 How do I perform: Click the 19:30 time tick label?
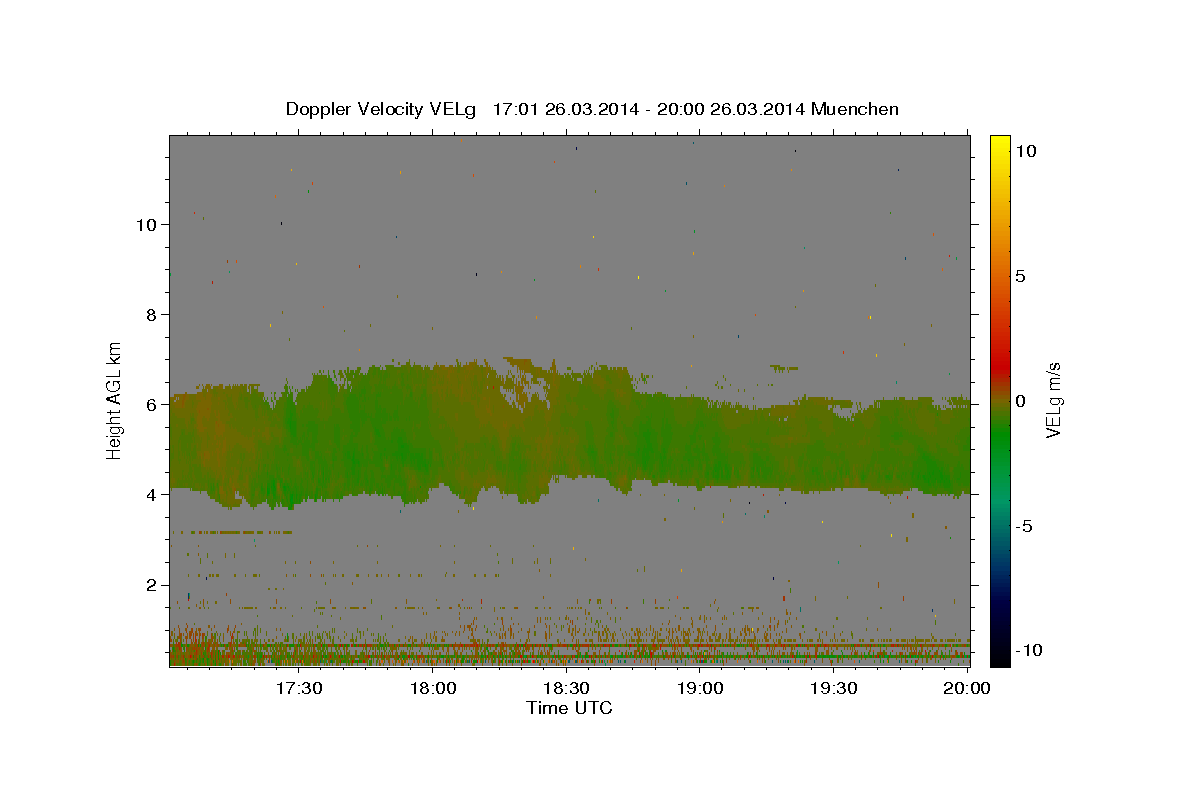point(833,688)
